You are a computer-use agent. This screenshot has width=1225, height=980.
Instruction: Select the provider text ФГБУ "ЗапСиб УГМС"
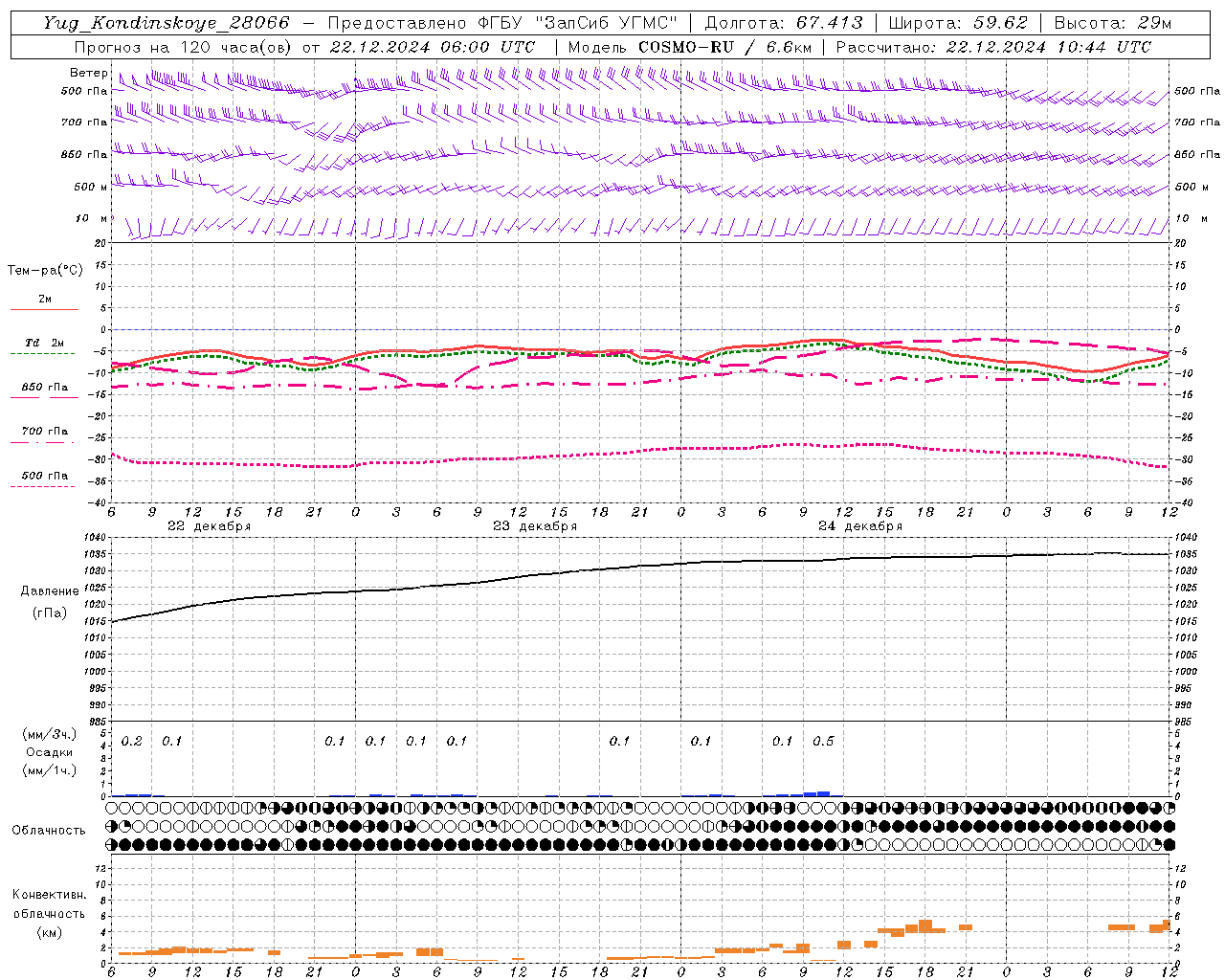[578, 23]
